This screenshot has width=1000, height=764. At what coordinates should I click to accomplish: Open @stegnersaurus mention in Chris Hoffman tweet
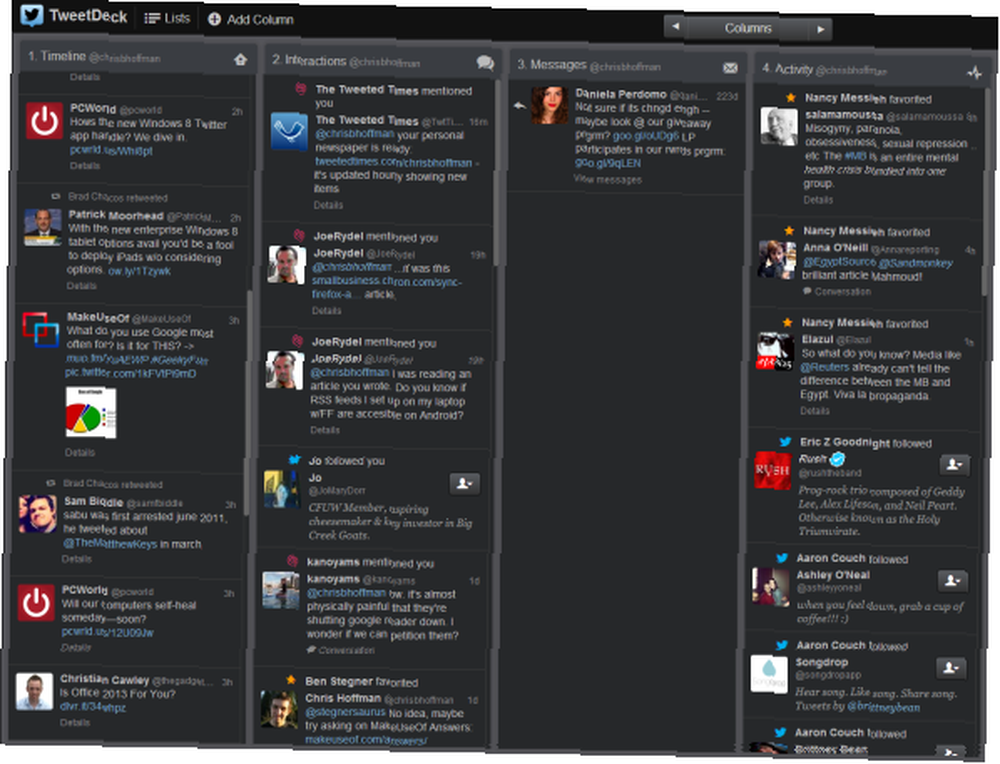(x=345, y=712)
